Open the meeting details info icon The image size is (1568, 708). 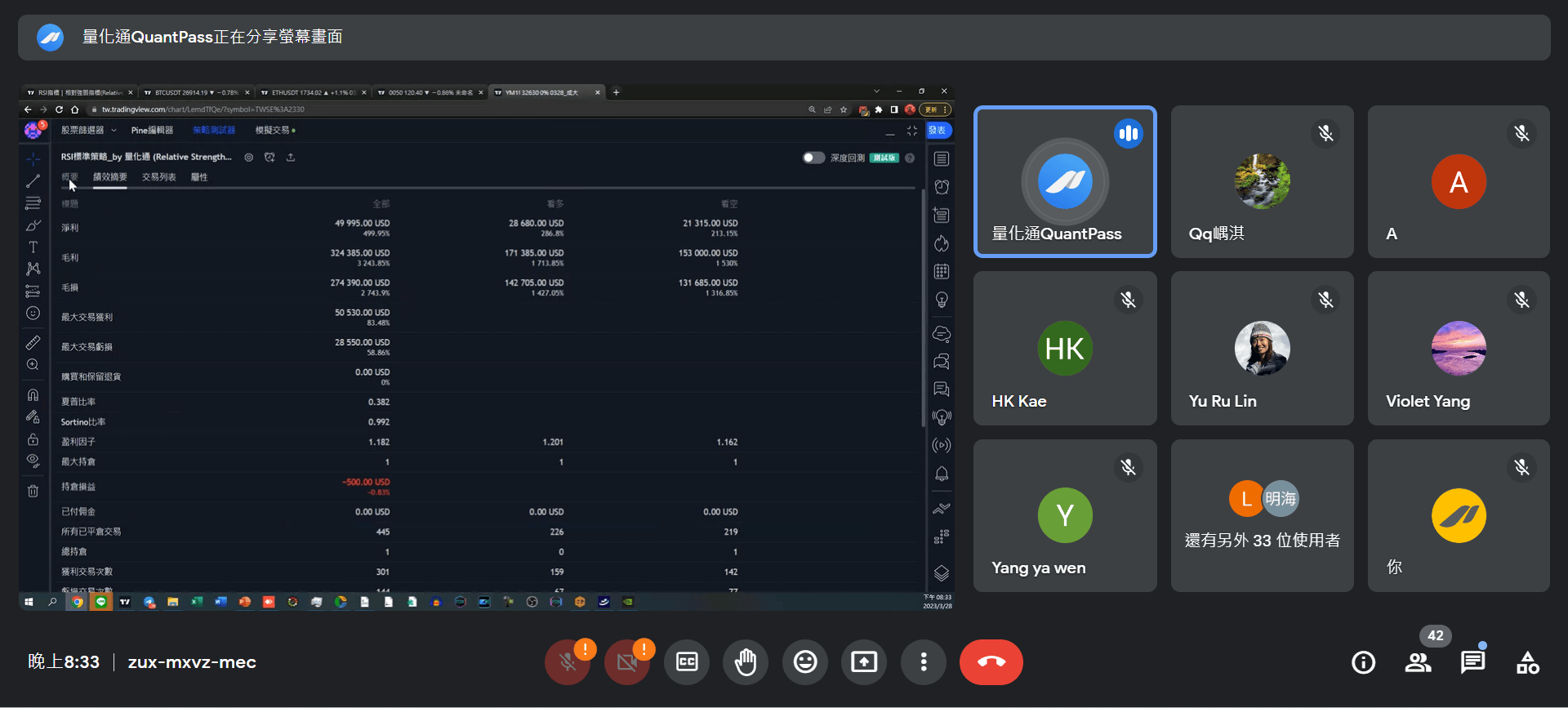coord(1363,662)
